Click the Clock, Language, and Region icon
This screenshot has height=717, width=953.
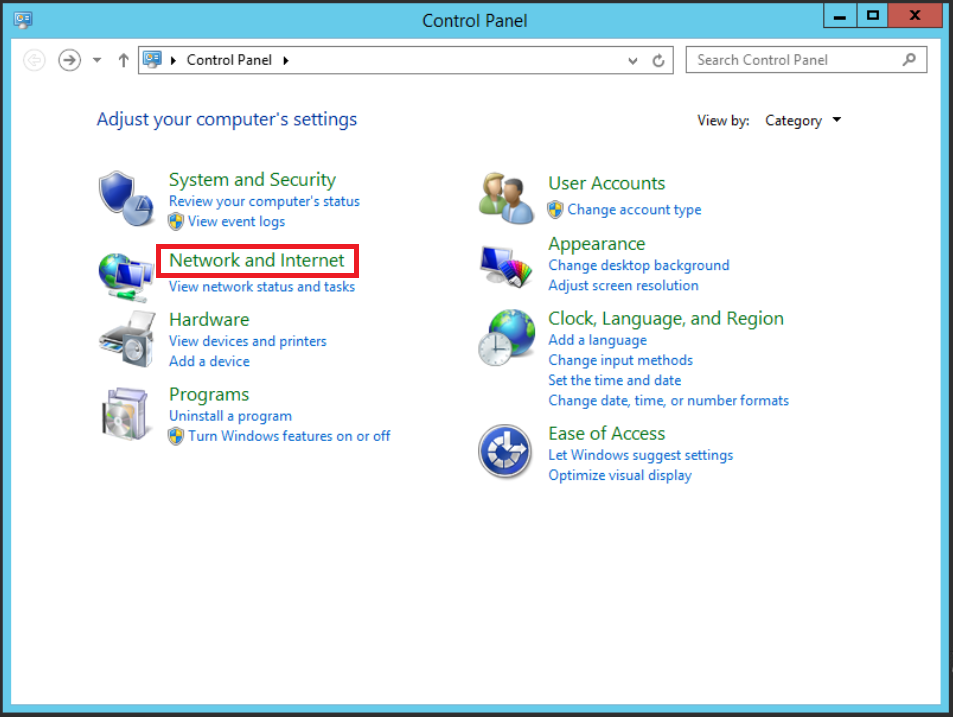point(505,336)
